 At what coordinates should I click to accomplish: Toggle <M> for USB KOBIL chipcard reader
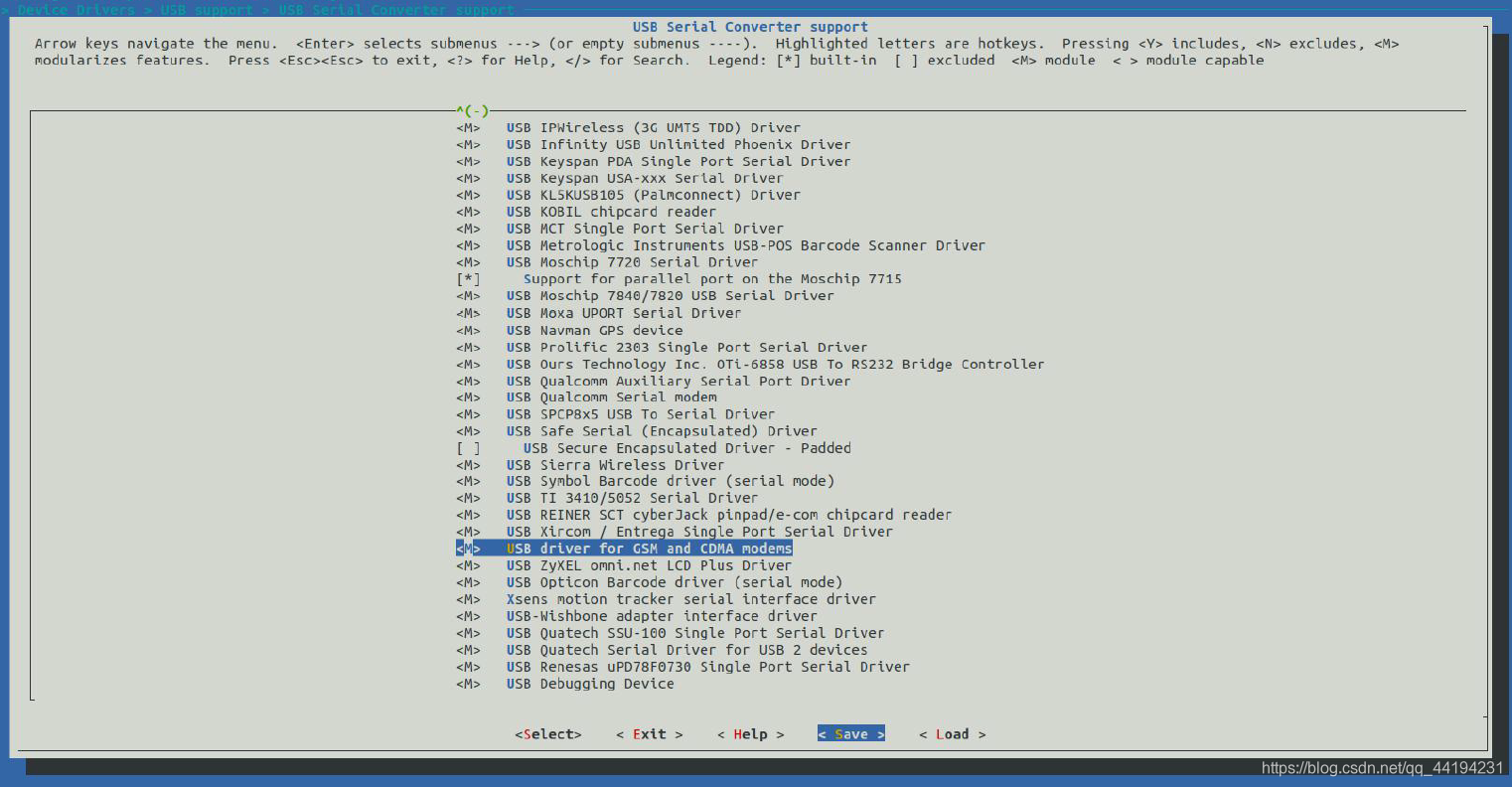pyautogui.click(x=469, y=213)
